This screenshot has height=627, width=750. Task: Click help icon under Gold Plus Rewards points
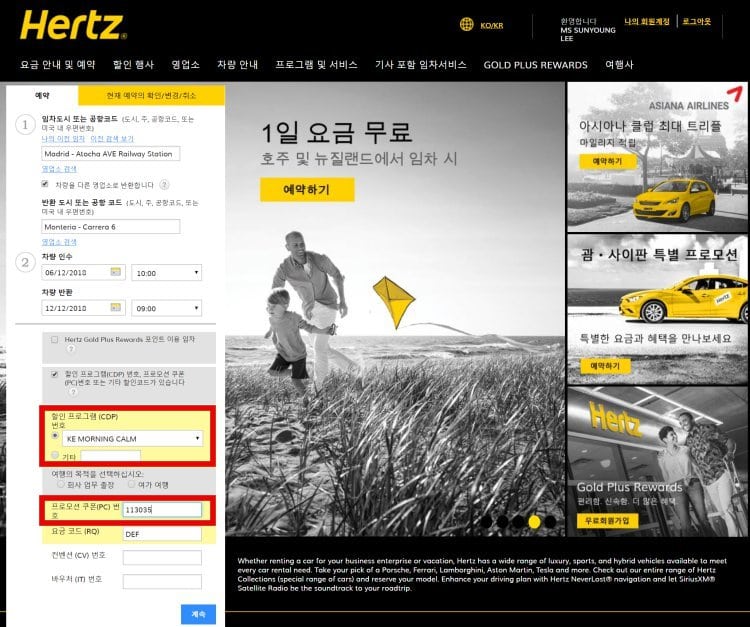point(71,349)
